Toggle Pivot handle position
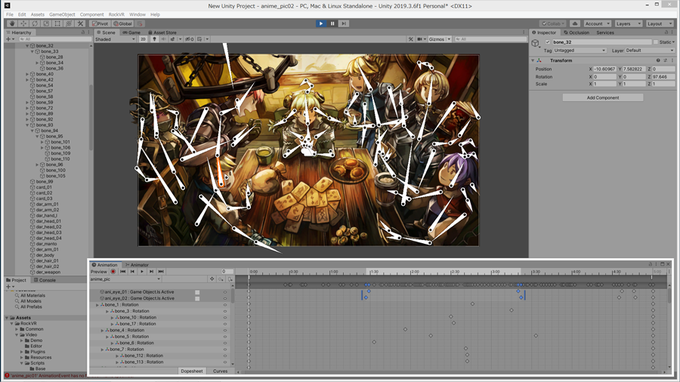This screenshot has width=680, height=382. [x=100, y=23]
